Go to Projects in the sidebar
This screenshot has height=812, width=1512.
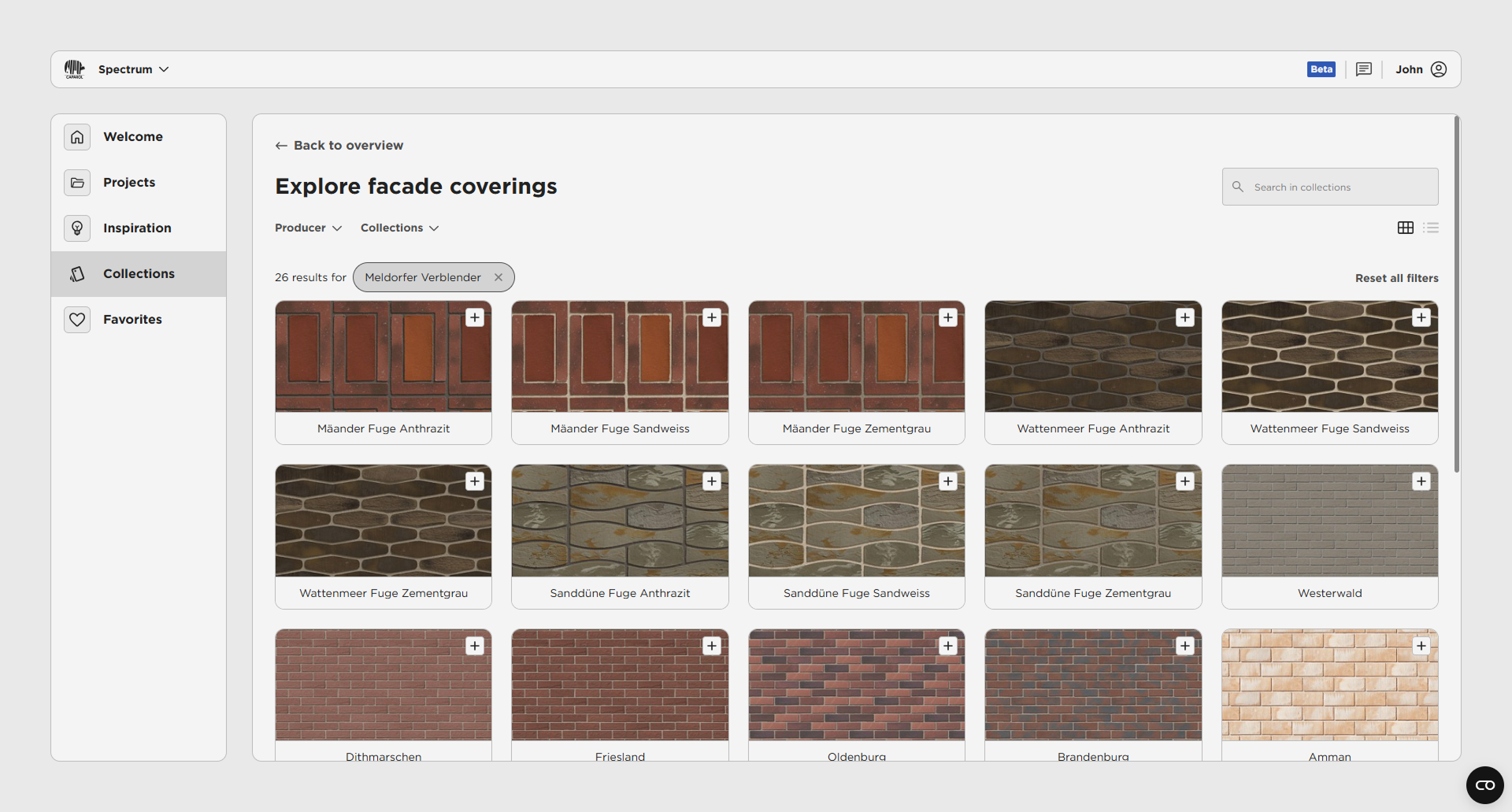129,183
